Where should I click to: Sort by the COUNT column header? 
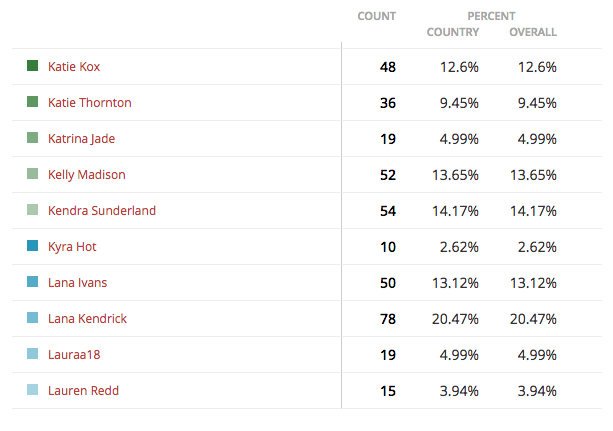point(376,16)
